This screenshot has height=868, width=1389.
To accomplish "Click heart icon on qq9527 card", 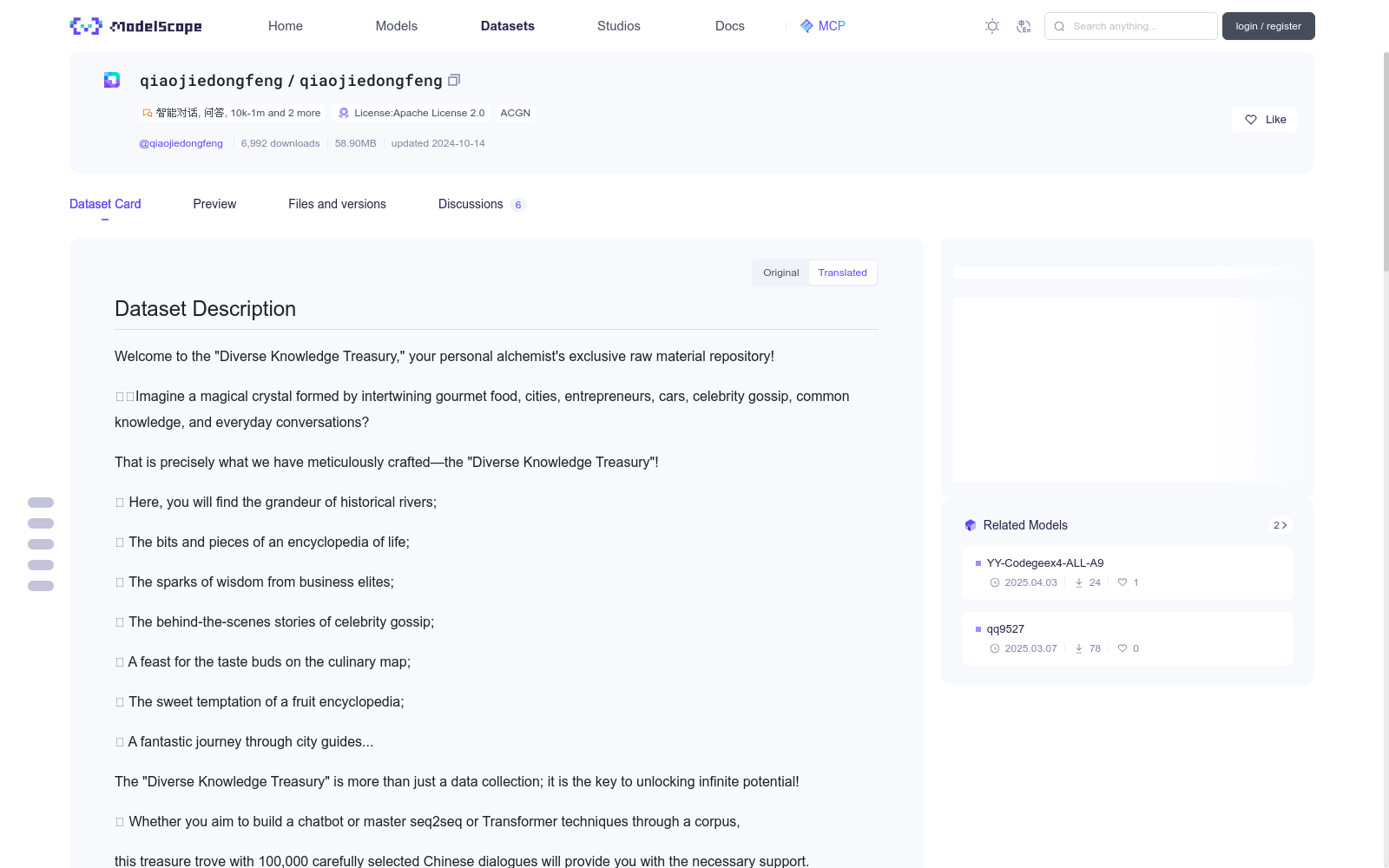I will click(x=1122, y=648).
